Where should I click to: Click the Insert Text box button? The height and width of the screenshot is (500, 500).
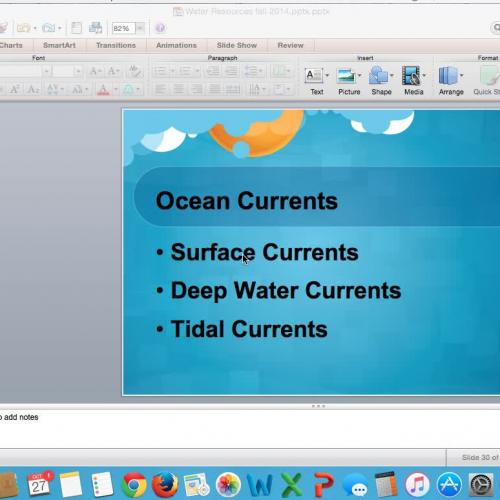[x=316, y=81]
